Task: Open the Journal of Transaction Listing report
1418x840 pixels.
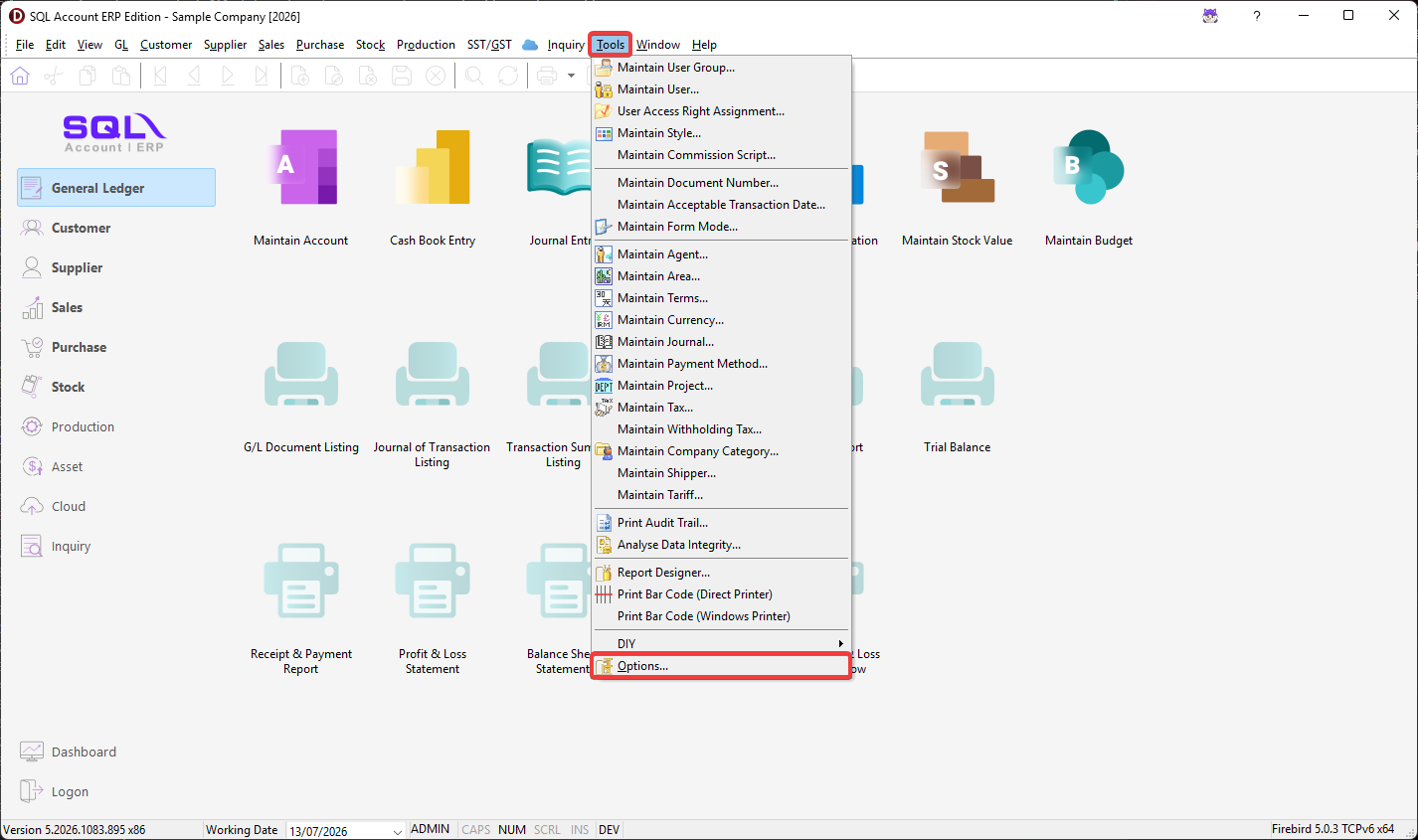Action: [432, 405]
